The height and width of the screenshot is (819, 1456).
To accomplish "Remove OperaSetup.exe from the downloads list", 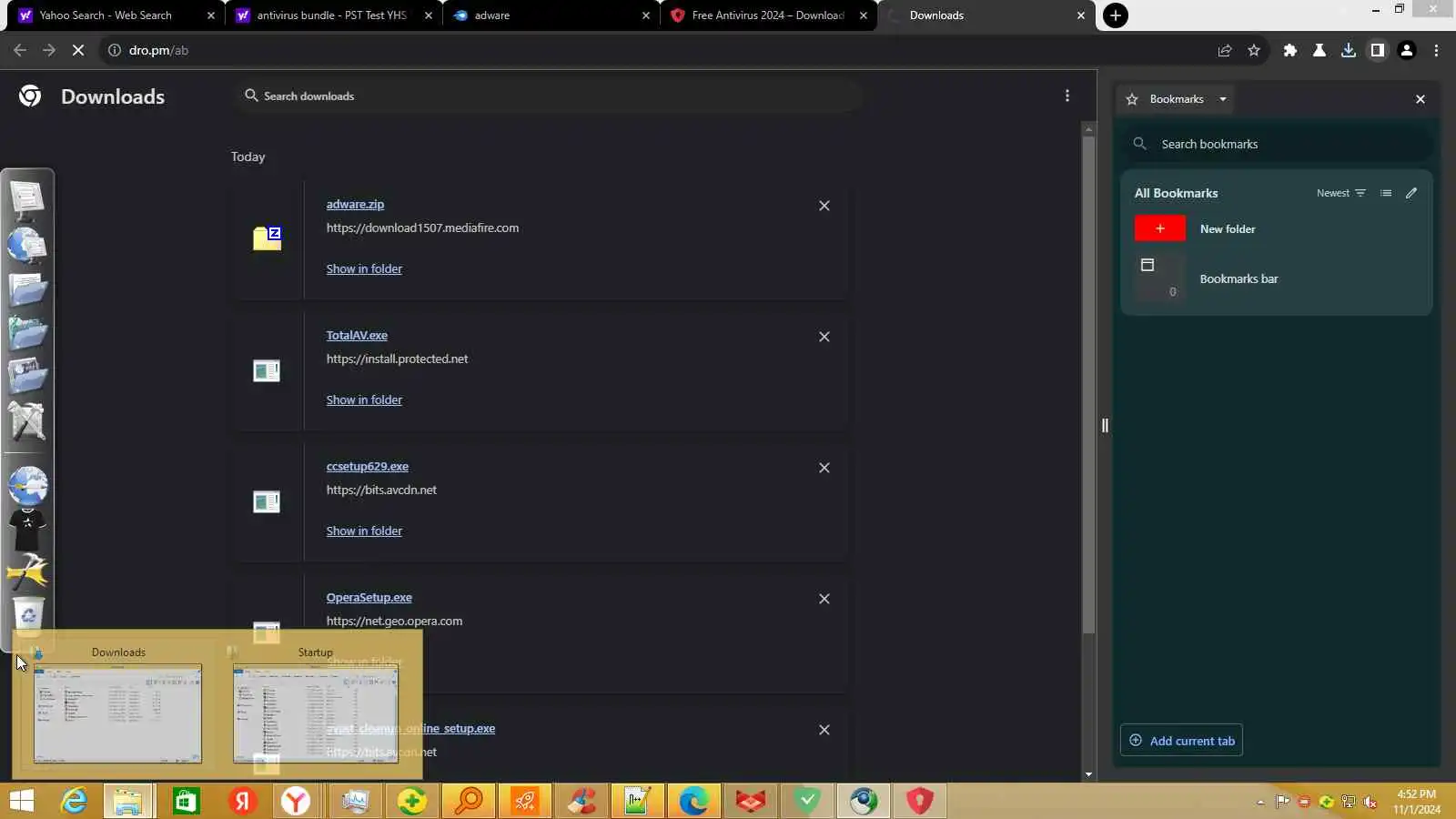I will [x=824, y=599].
